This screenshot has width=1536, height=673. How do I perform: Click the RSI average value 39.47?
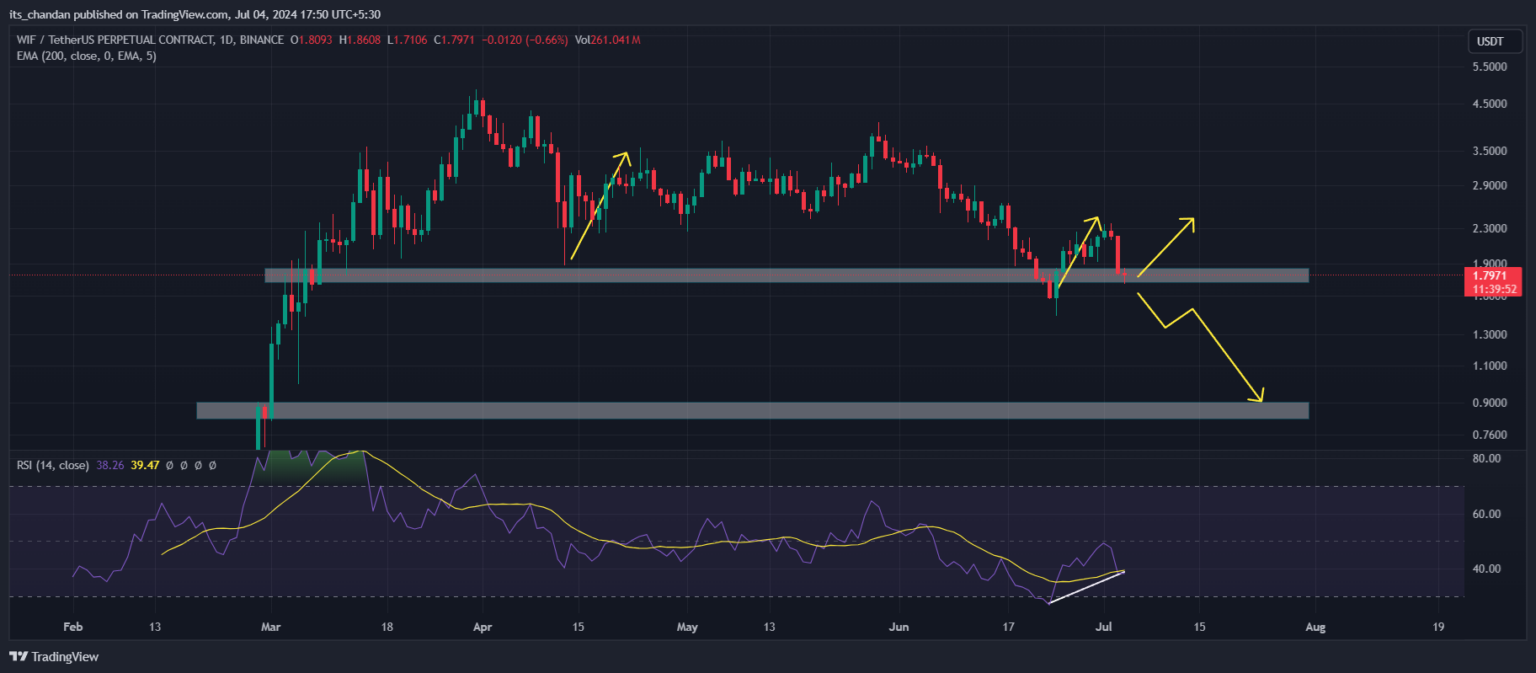click(146, 466)
